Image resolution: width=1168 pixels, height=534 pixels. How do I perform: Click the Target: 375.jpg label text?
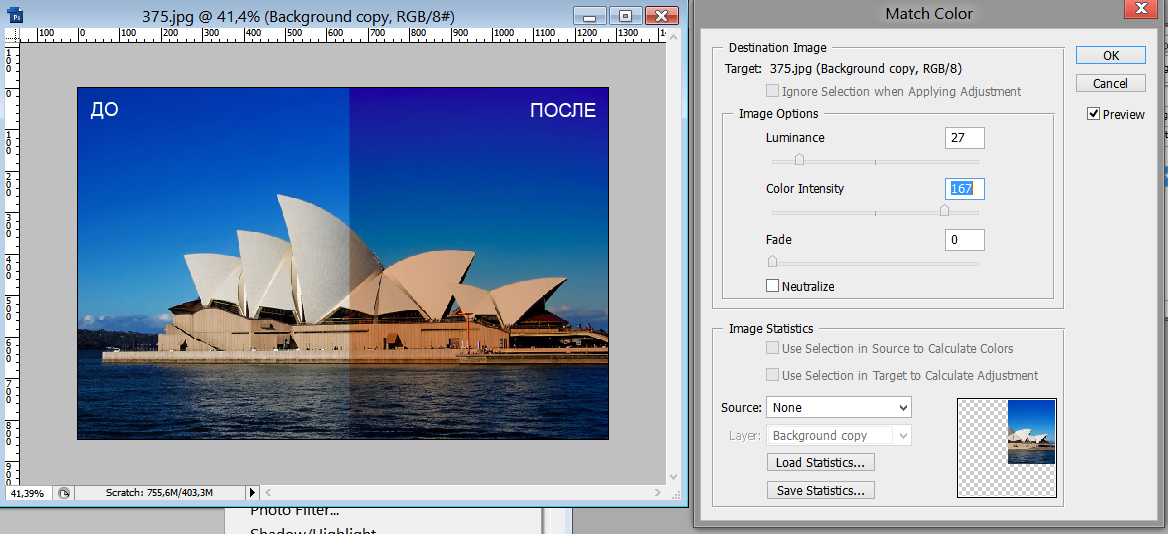pyautogui.click(x=843, y=69)
